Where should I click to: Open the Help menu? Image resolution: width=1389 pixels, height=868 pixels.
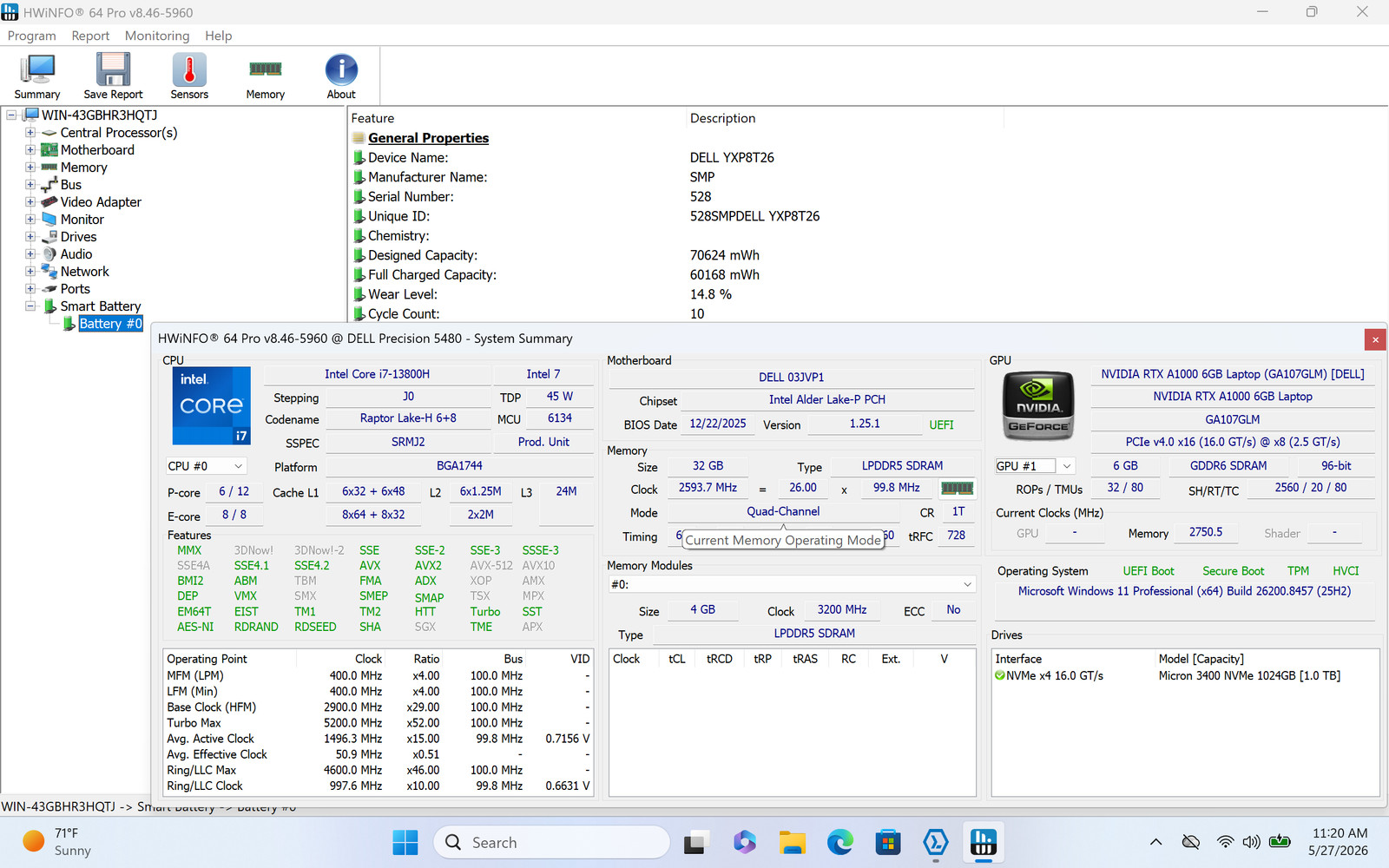tap(219, 36)
